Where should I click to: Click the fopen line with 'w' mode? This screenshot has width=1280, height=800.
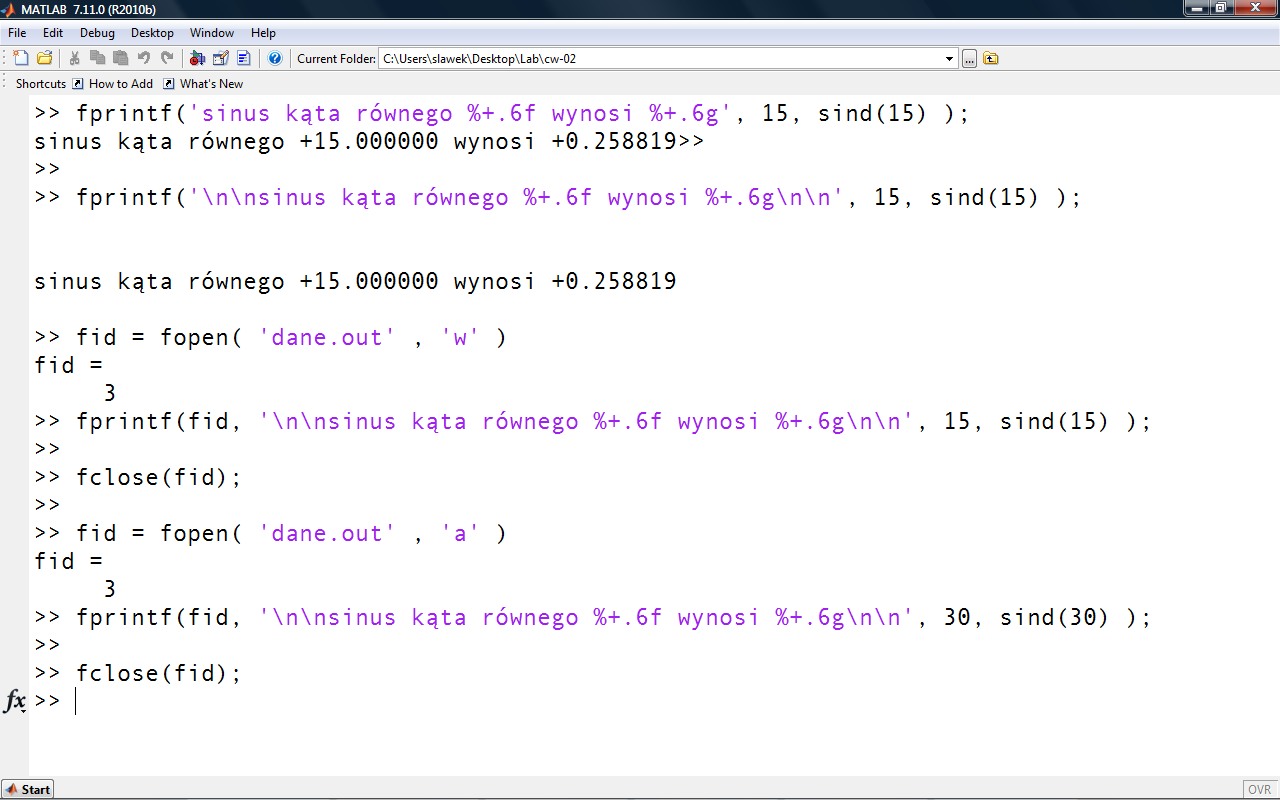pyautogui.click(x=270, y=337)
